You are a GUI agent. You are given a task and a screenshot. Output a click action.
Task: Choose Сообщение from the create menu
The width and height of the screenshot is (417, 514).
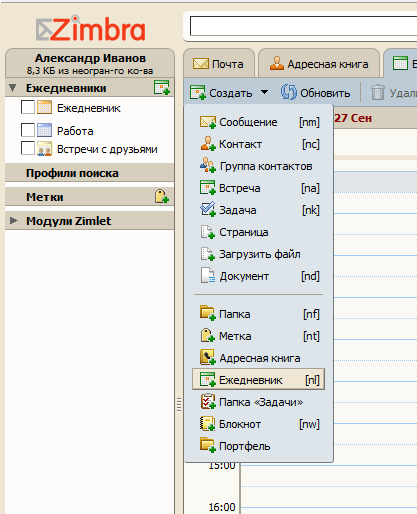click(259, 122)
